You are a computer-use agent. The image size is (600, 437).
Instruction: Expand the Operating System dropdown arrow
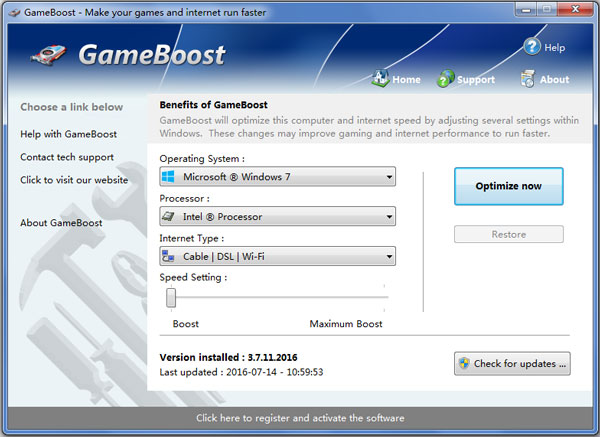[x=389, y=177]
